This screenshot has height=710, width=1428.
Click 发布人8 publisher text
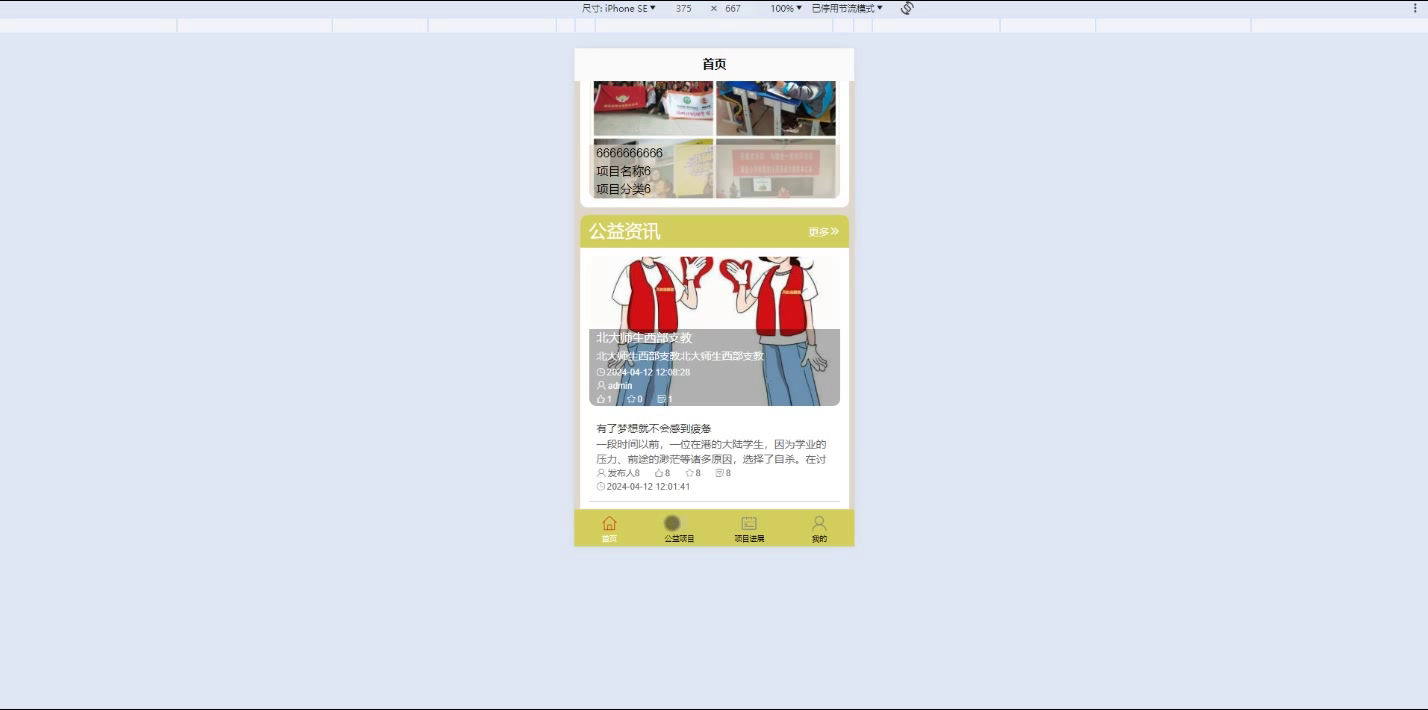[x=624, y=473]
